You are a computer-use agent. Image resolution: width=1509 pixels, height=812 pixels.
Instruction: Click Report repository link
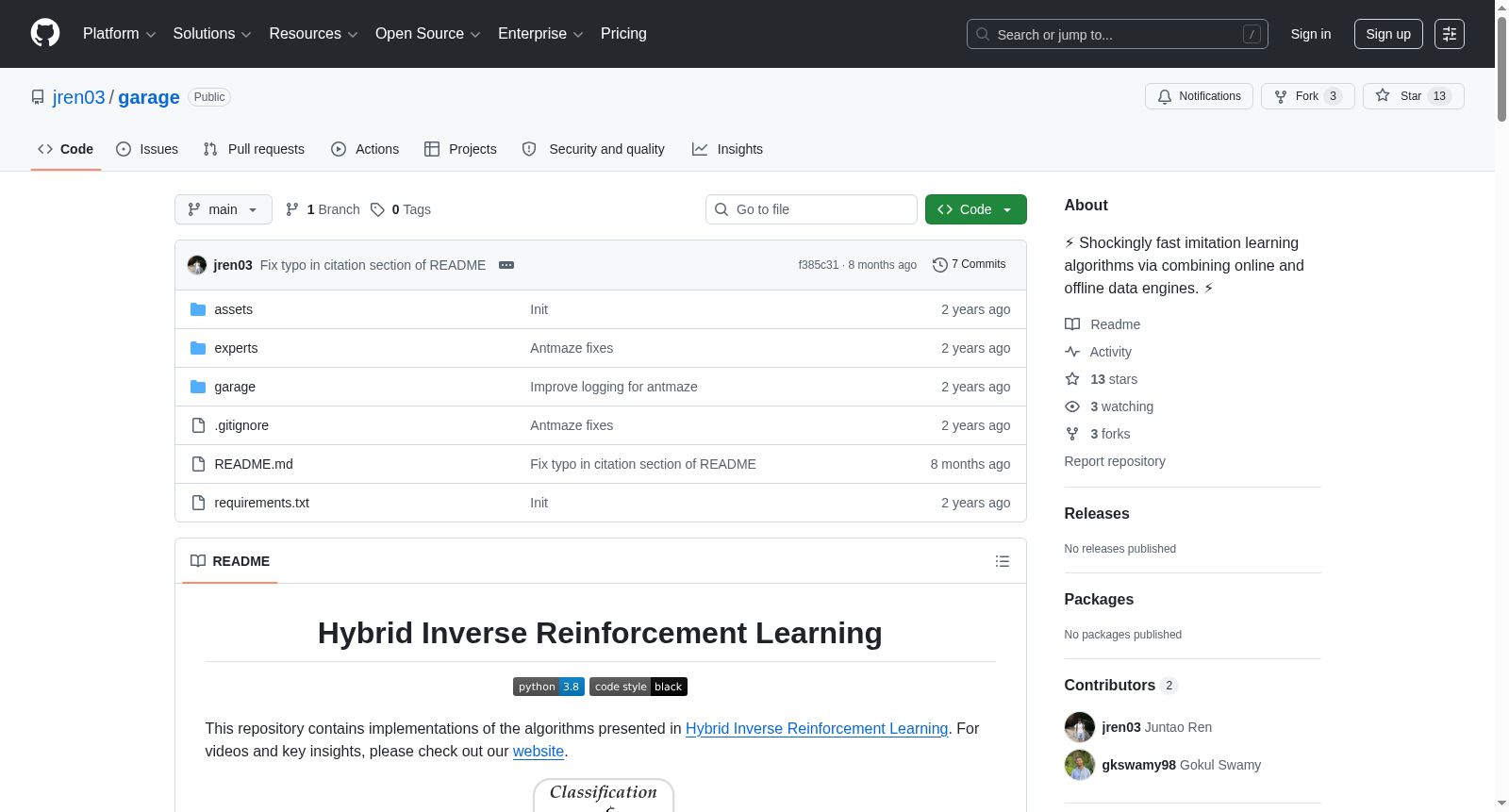point(1115,461)
